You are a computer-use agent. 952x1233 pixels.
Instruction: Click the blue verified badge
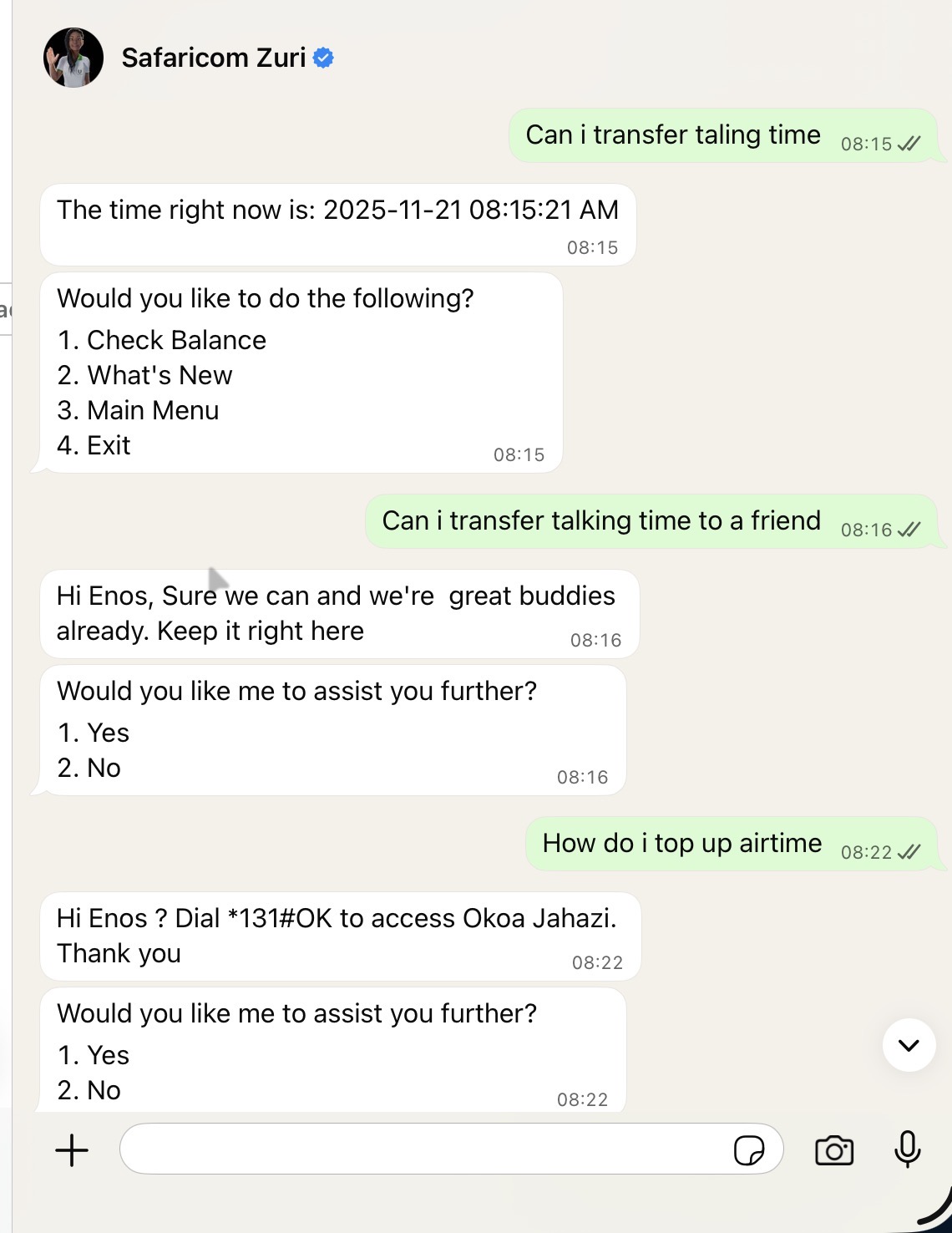pos(323,58)
